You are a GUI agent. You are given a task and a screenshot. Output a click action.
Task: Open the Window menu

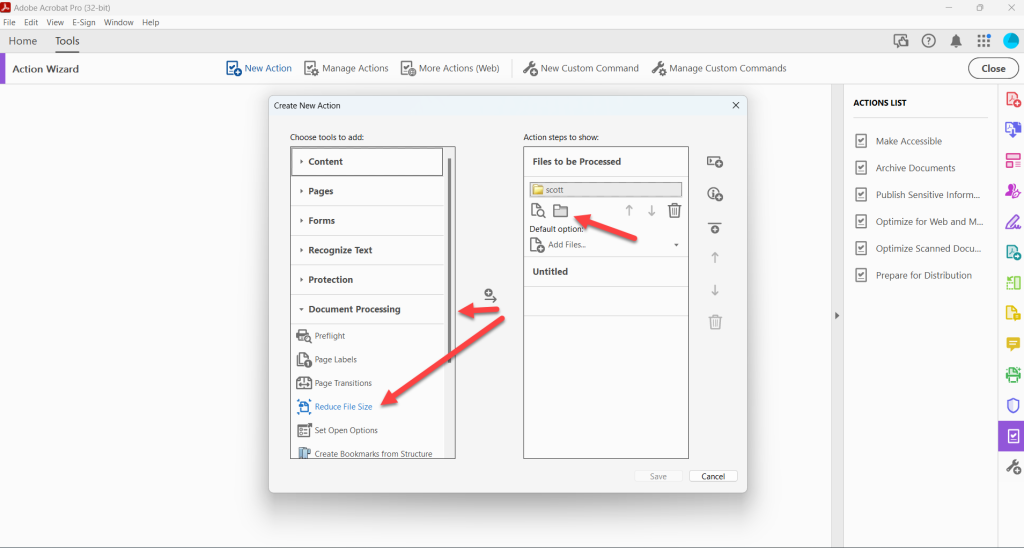coord(118,22)
